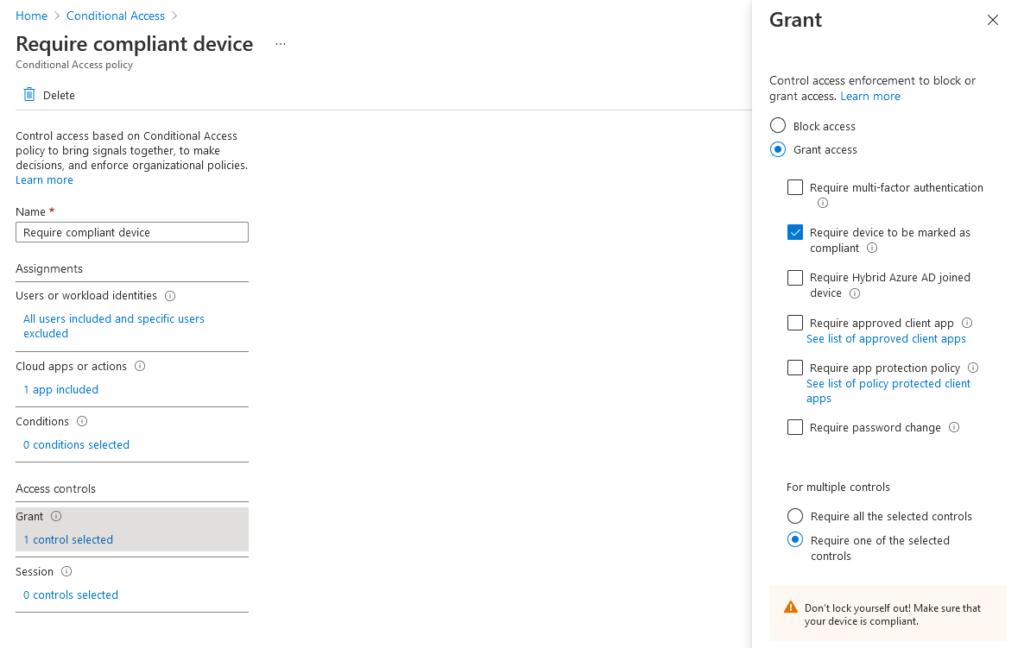Click info icon under Require multi-factor authentication

(823, 203)
